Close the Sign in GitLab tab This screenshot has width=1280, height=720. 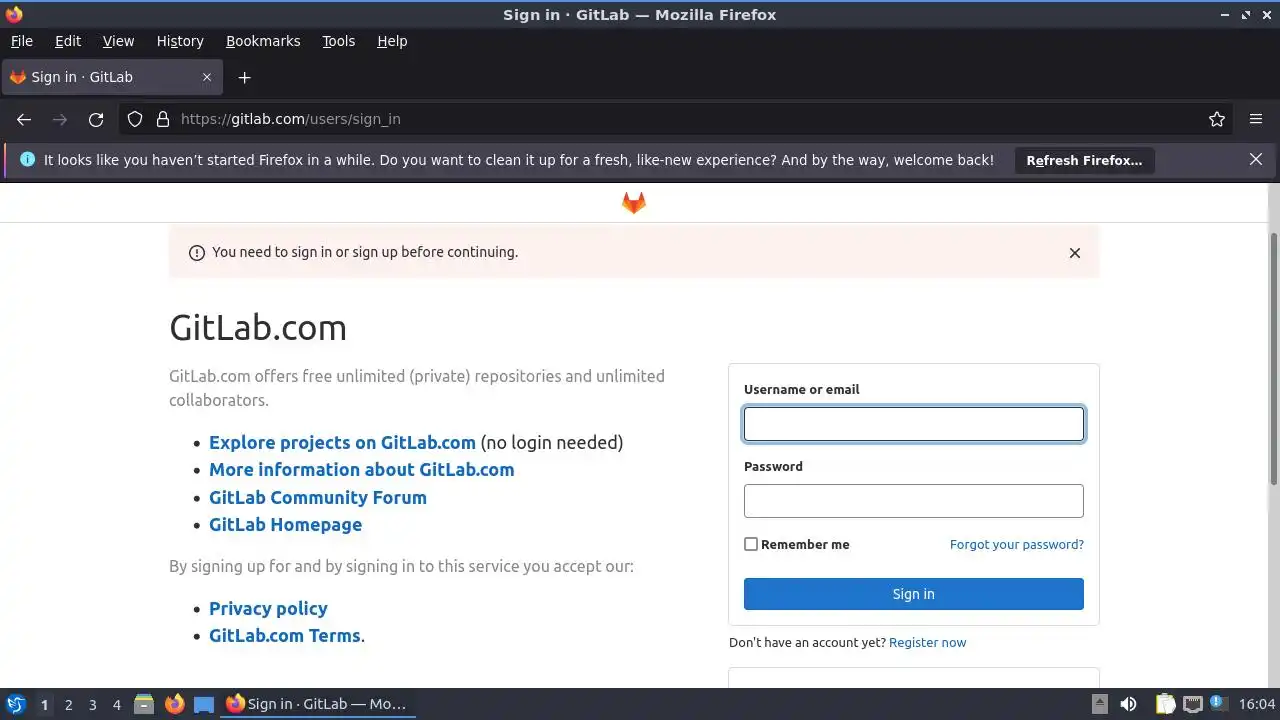(207, 77)
